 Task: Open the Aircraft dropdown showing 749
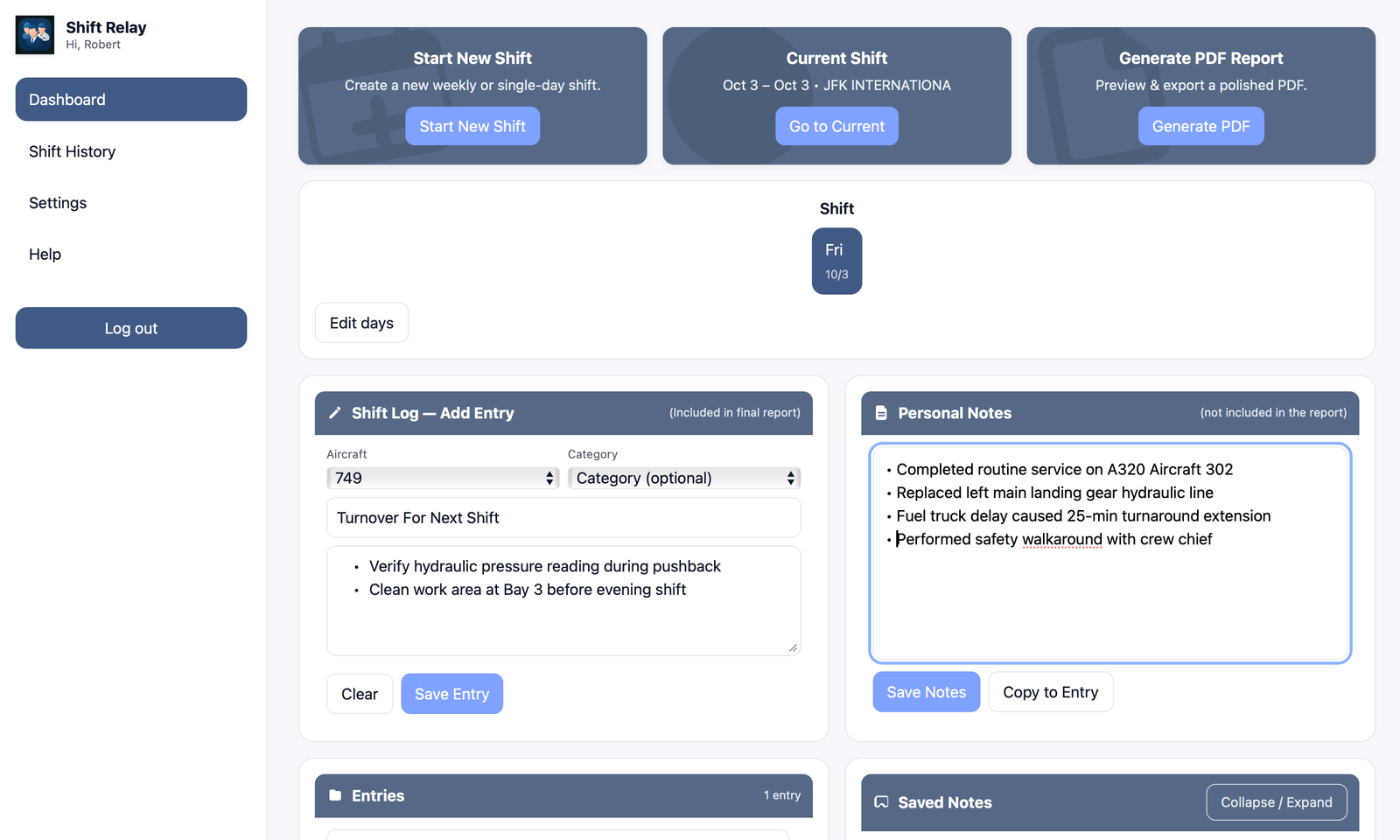click(x=442, y=478)
